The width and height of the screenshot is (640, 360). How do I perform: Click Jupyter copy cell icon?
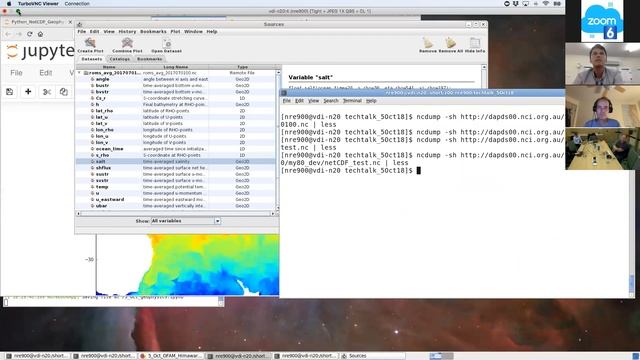tap(64, 92)
